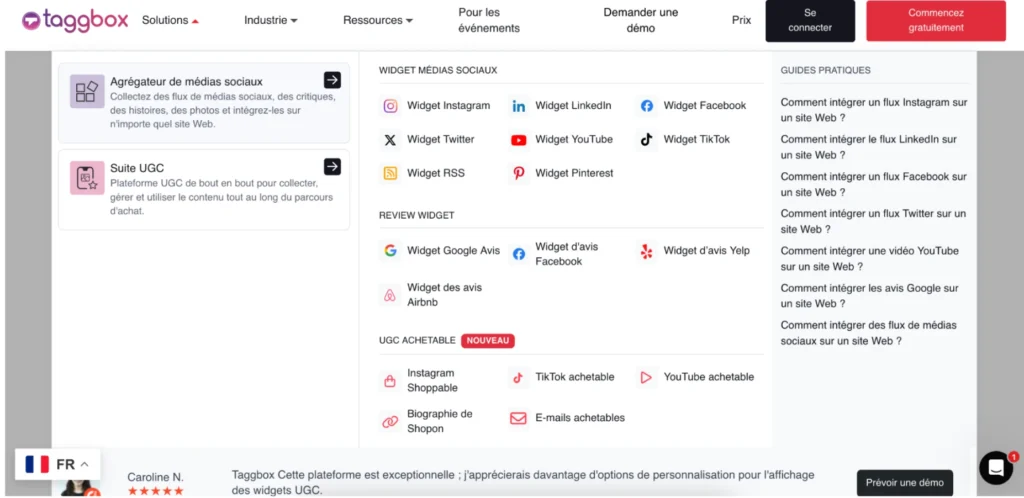Click the Suite UGC card icon

tap(87, 178)
